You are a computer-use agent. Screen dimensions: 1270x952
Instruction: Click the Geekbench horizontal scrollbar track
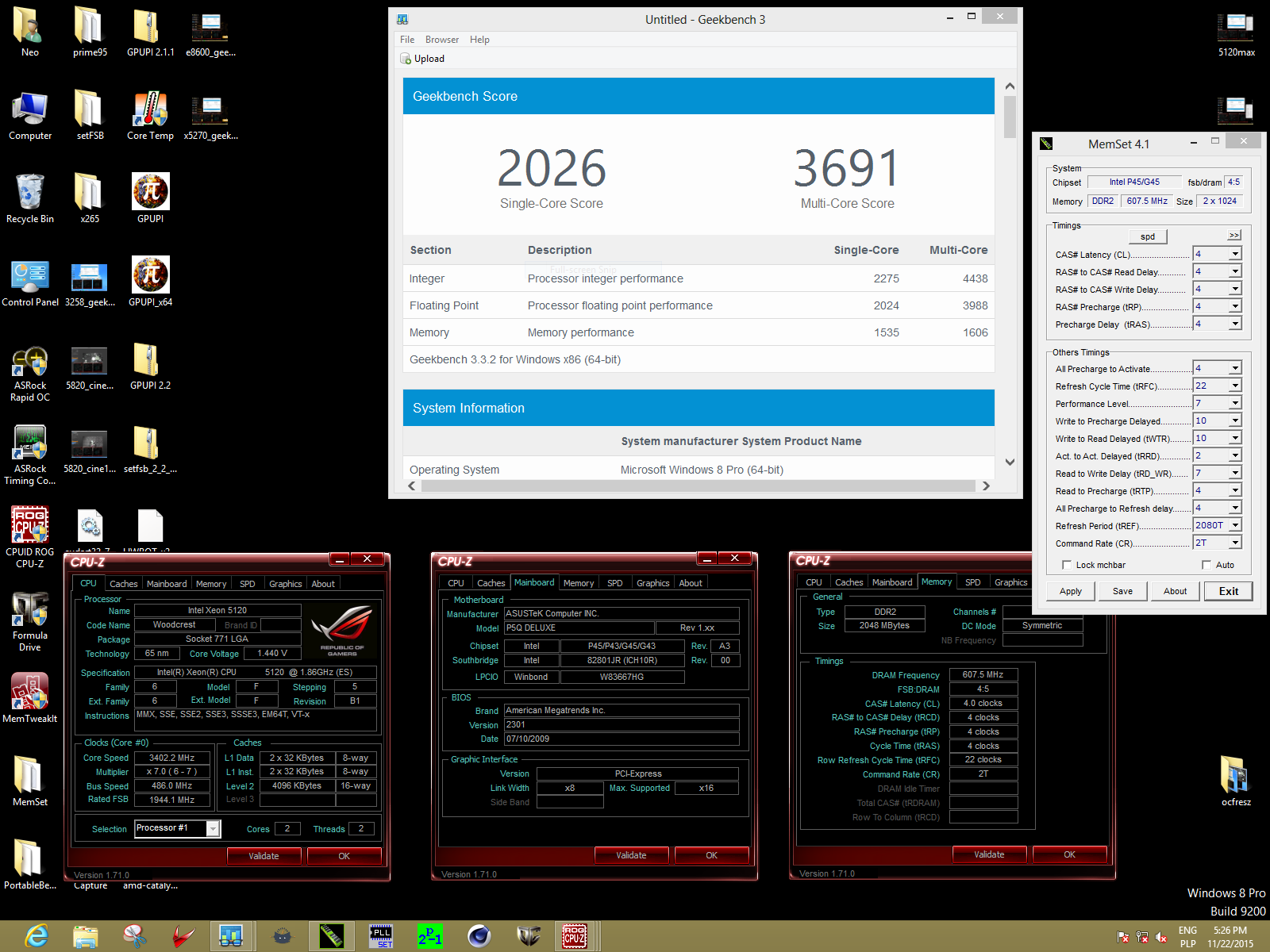tap(698, 486)
